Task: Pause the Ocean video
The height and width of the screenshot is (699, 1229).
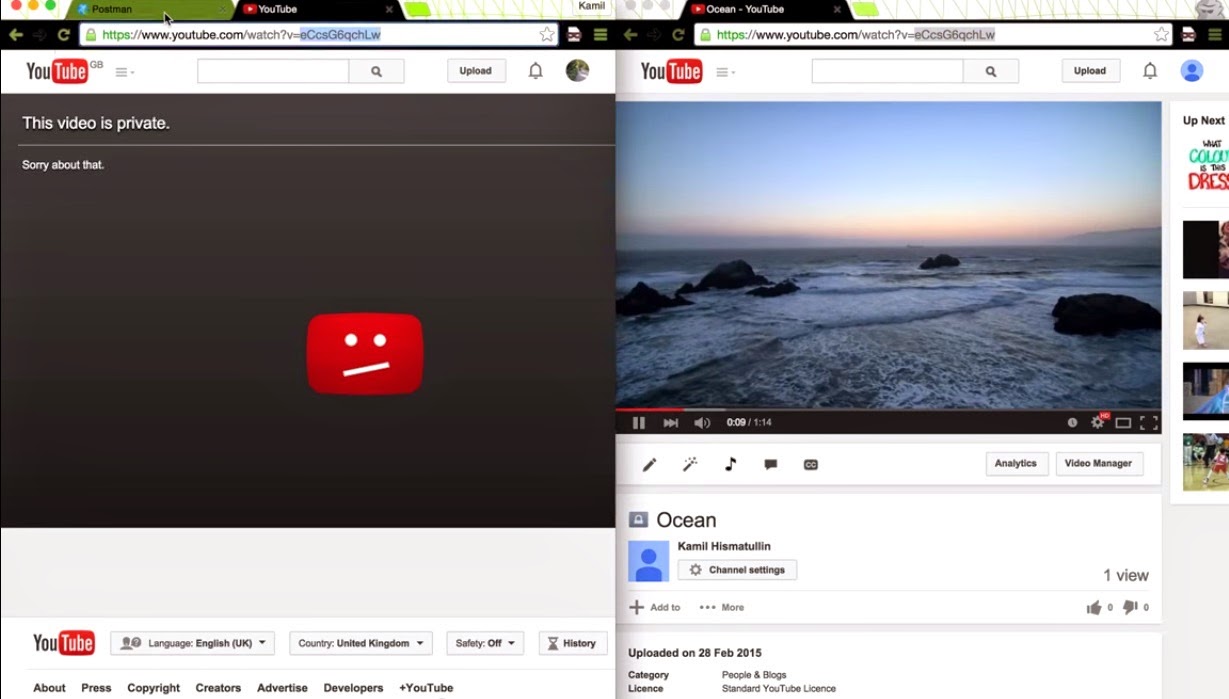Action: [639, 423]
